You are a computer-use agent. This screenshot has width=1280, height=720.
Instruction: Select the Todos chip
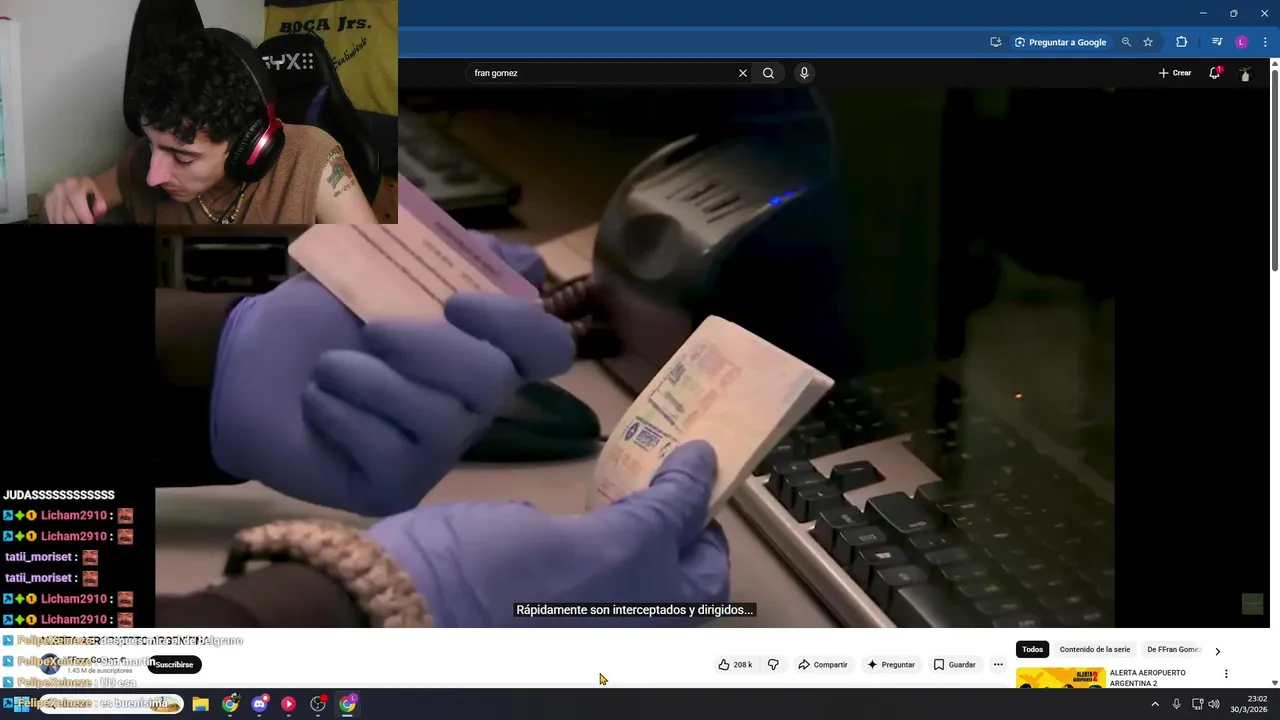coord(1032,649)
